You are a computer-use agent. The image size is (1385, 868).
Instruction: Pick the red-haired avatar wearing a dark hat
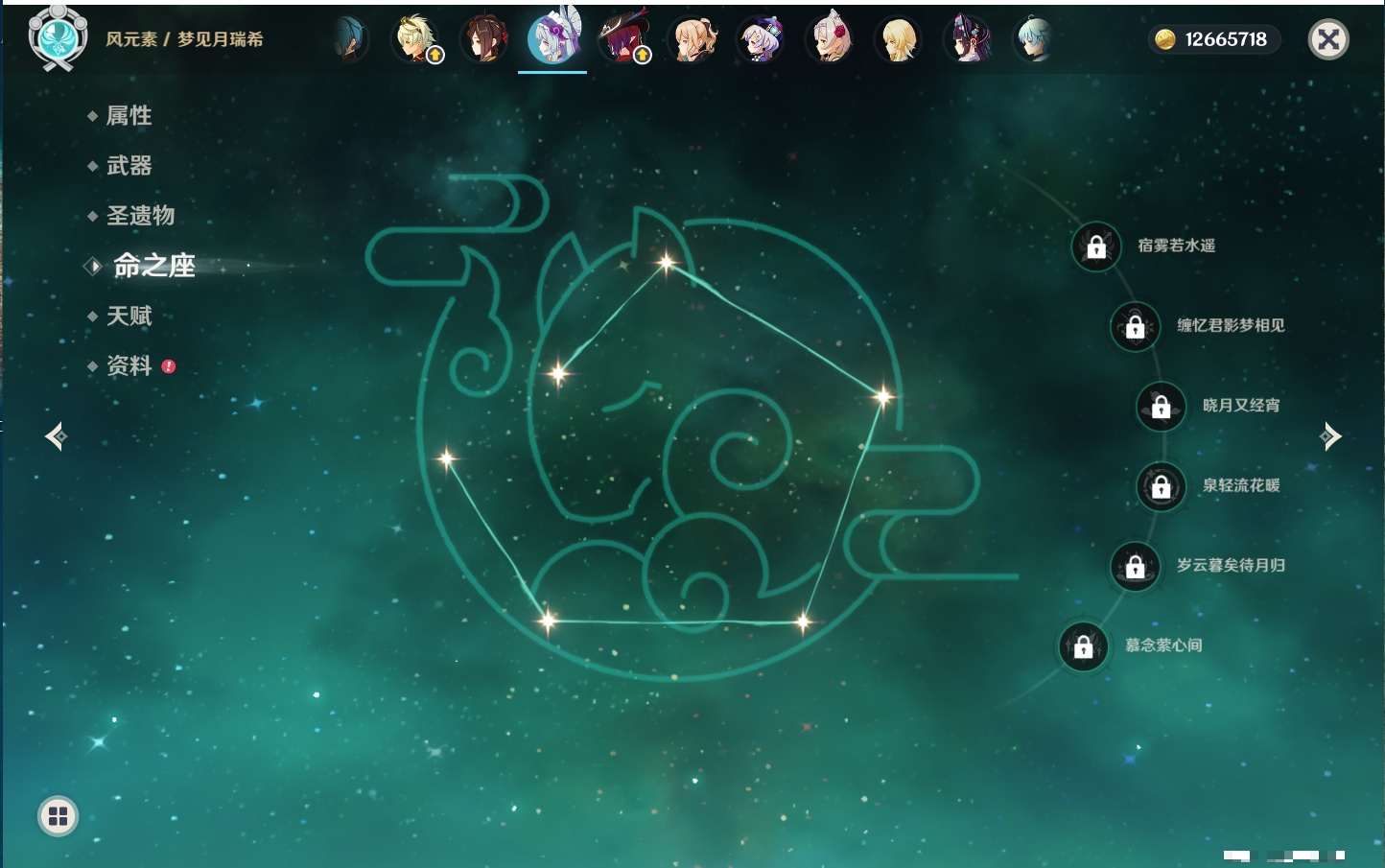[623, 39]
